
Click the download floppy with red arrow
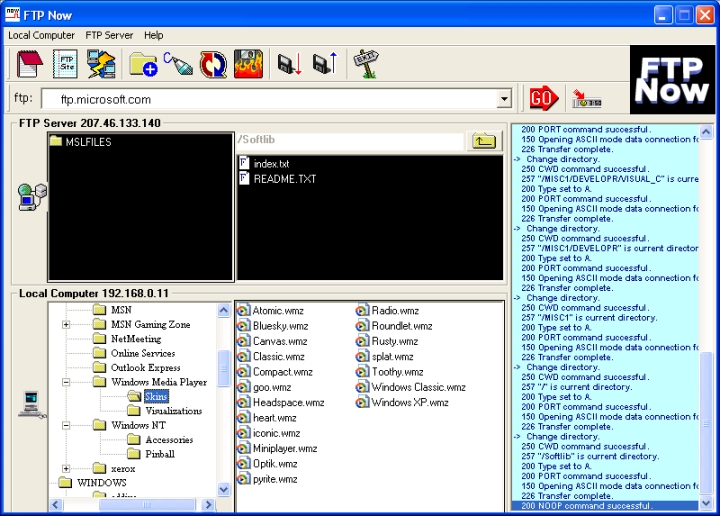point(290,64)
